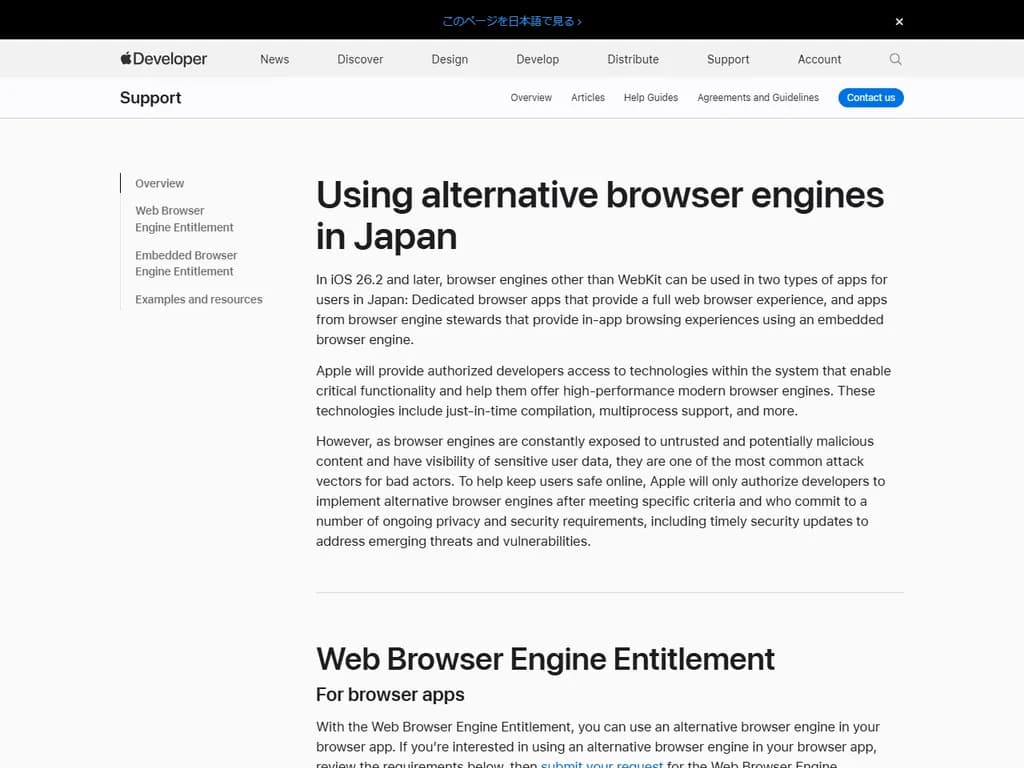Visit the Support section in top navigation
1024x768 pixels.
click(x=727, y=60)
